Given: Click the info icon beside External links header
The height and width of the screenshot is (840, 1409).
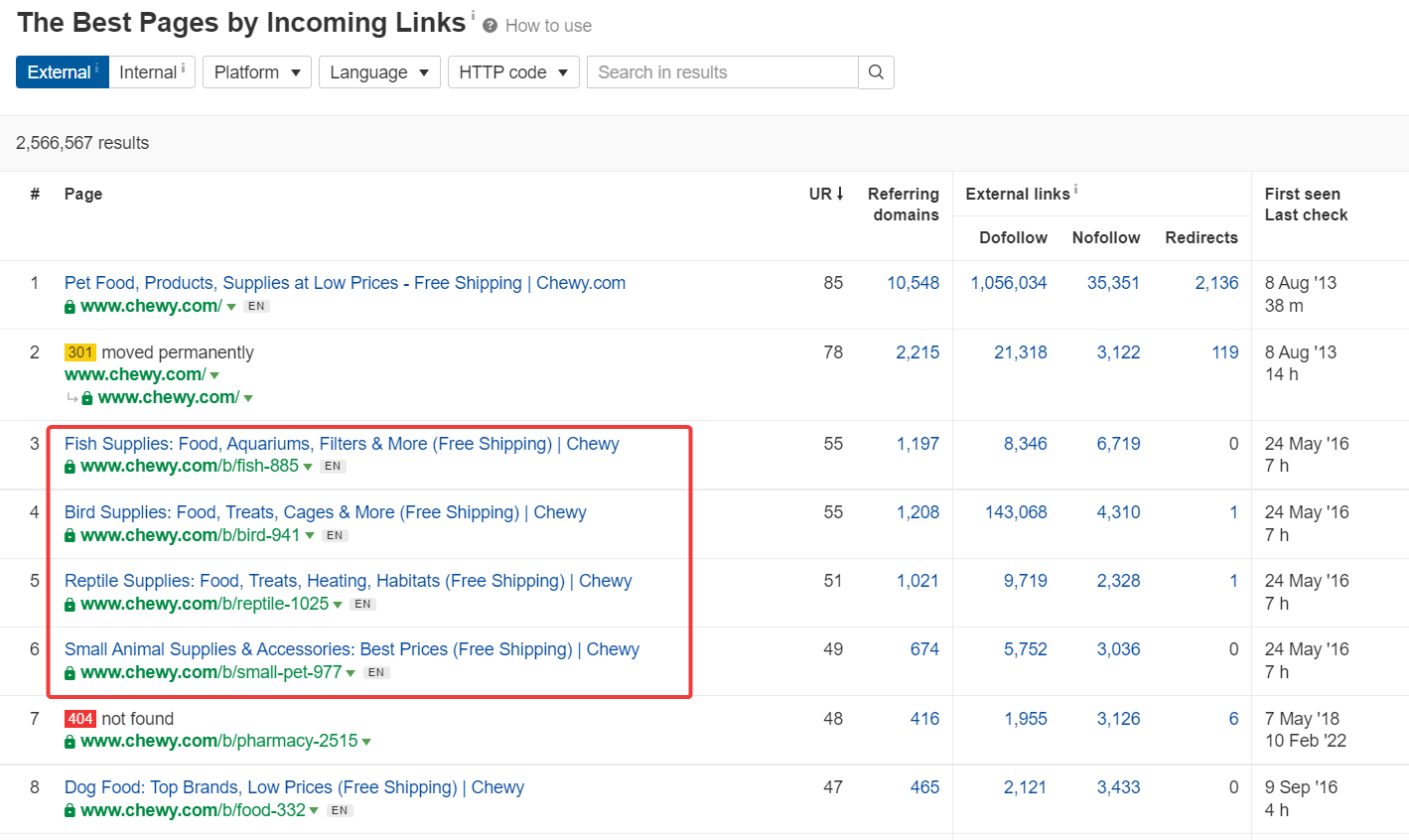Looking at the screenshot, I should point(1076,190).
